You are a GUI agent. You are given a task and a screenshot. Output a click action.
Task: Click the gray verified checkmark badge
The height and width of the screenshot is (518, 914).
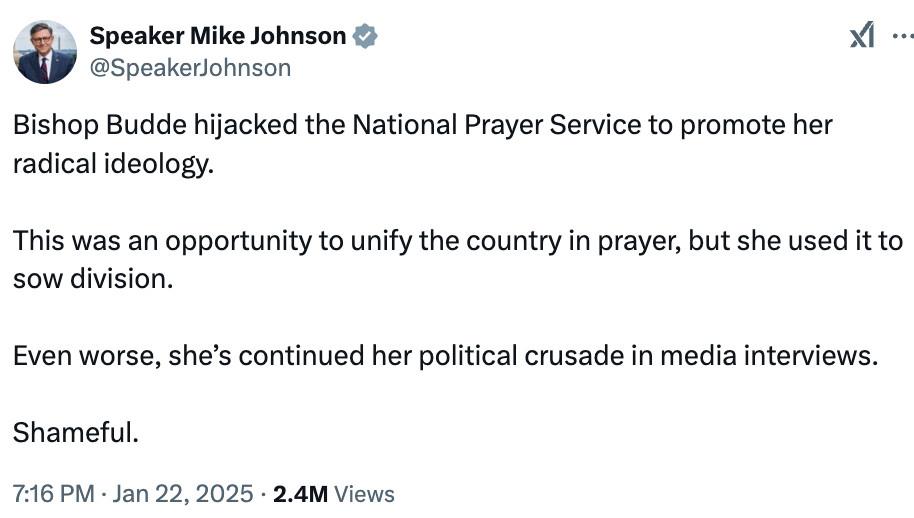pyautogui.click(x=365, y=38)
